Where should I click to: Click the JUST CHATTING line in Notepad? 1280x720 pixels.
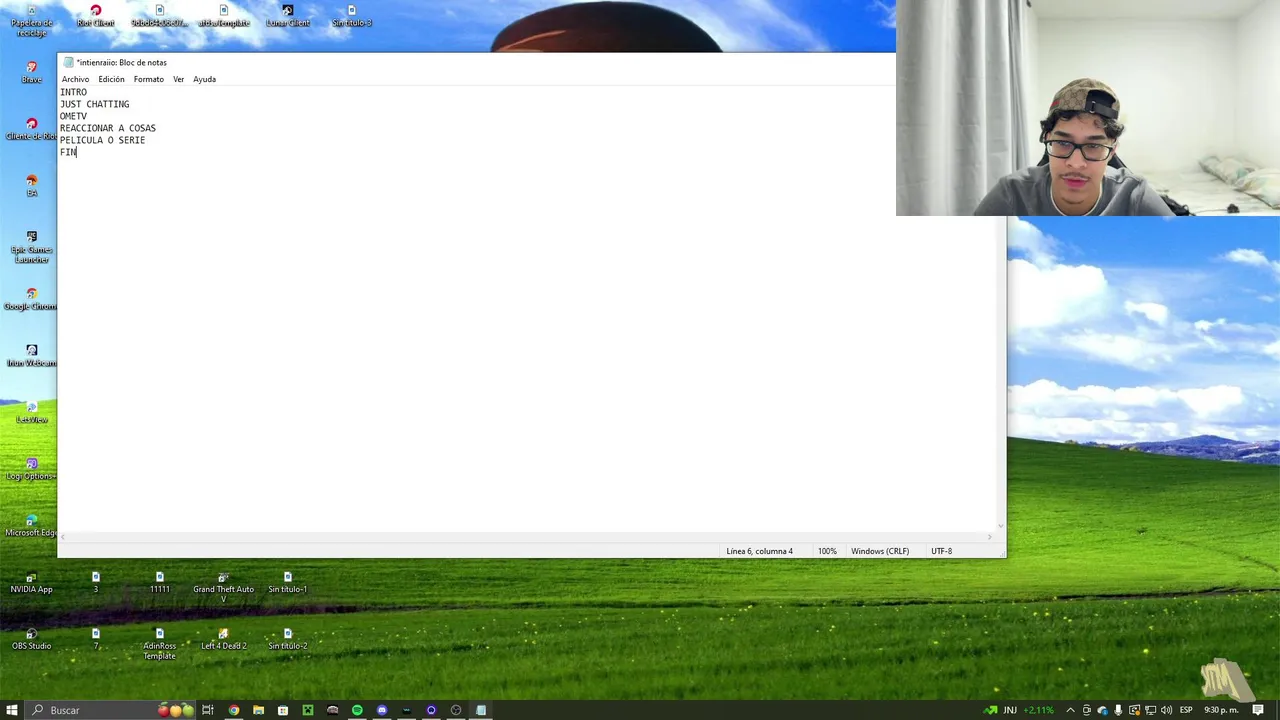(94, 104)
